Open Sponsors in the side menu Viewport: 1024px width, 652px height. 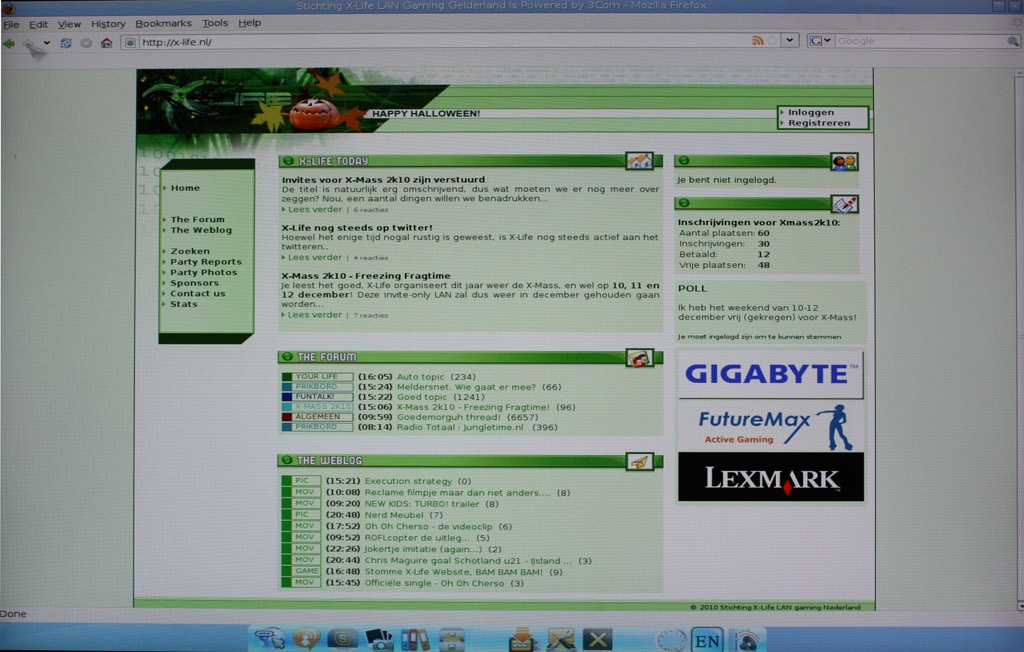tap(195, 283)
